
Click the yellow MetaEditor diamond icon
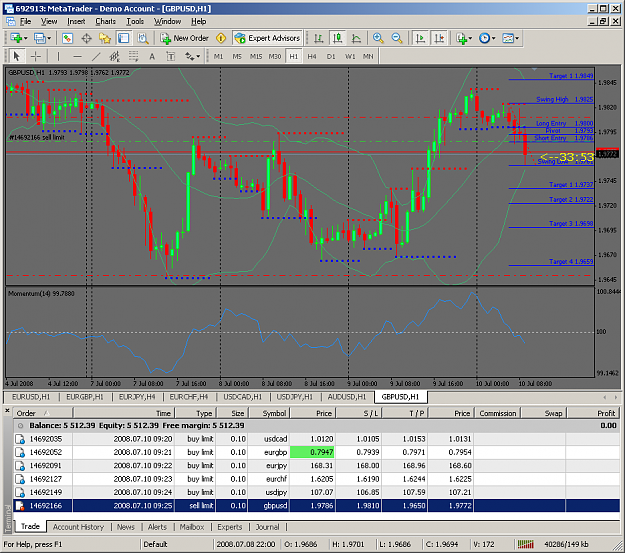220,38
